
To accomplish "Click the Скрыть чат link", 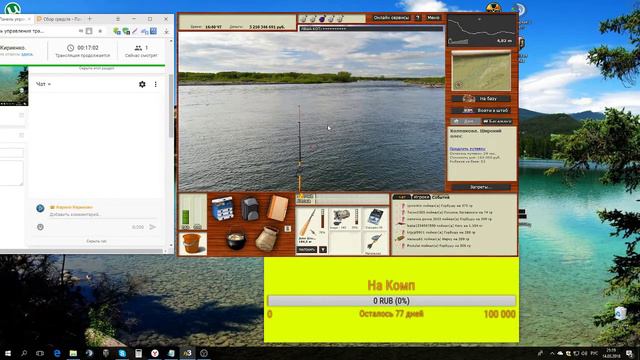I will (96, 241).
